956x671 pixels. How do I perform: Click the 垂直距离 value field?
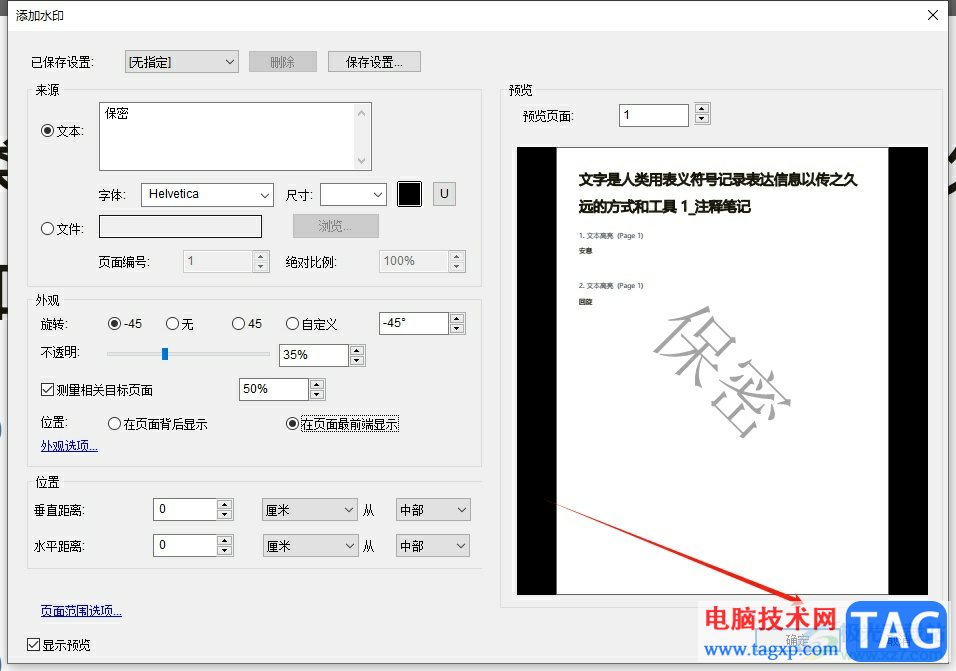pos(185,509)
